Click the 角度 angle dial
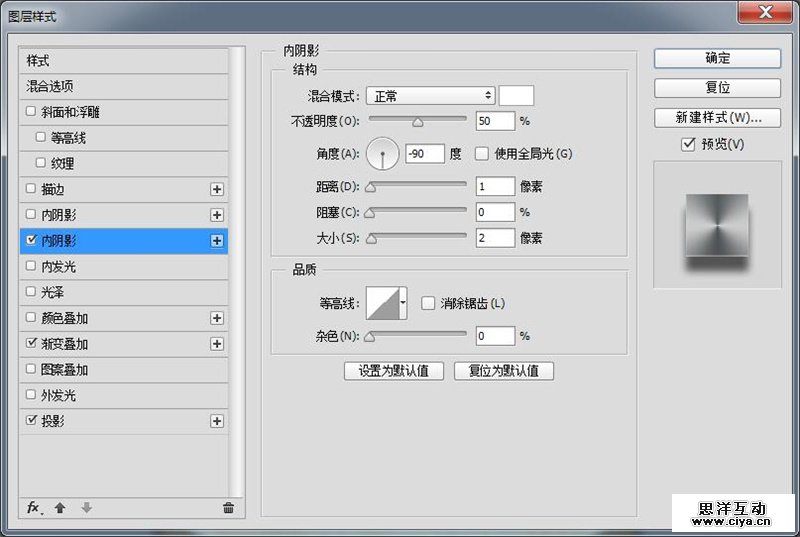The height and width of the screenshot is (537, 800). click(x=382, y=153)
